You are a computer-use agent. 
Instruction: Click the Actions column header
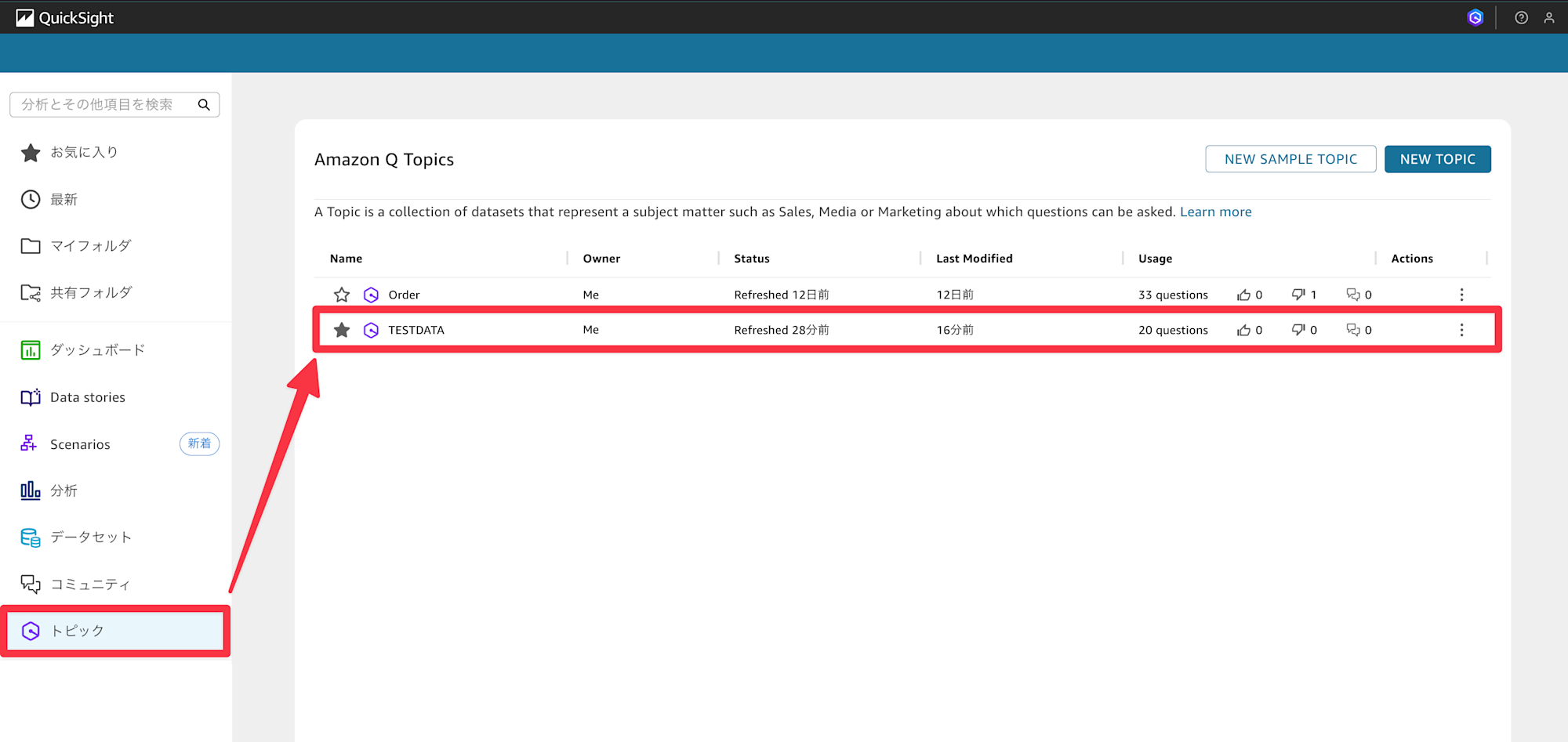(x=1412, y=259)
